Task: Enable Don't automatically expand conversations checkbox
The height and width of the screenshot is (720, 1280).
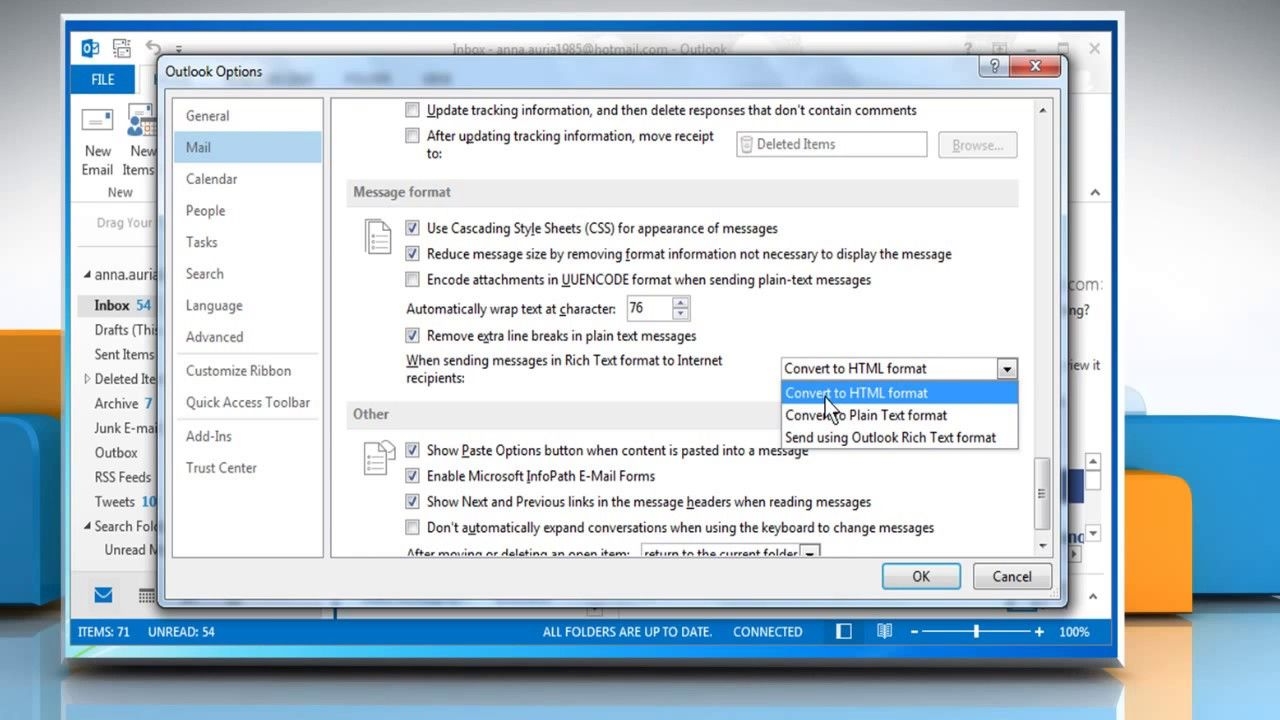Action: [412, 527]
